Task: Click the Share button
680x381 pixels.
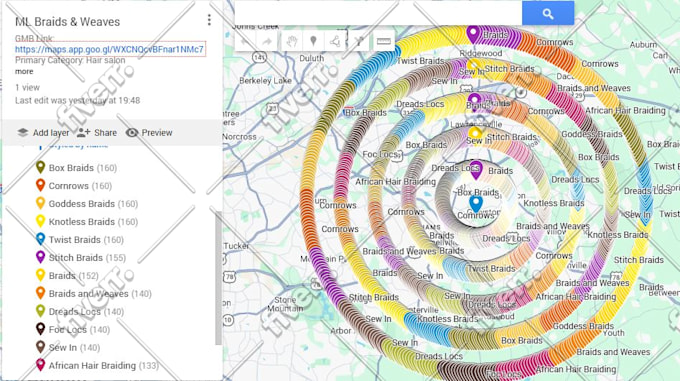Action: [97, 133]
